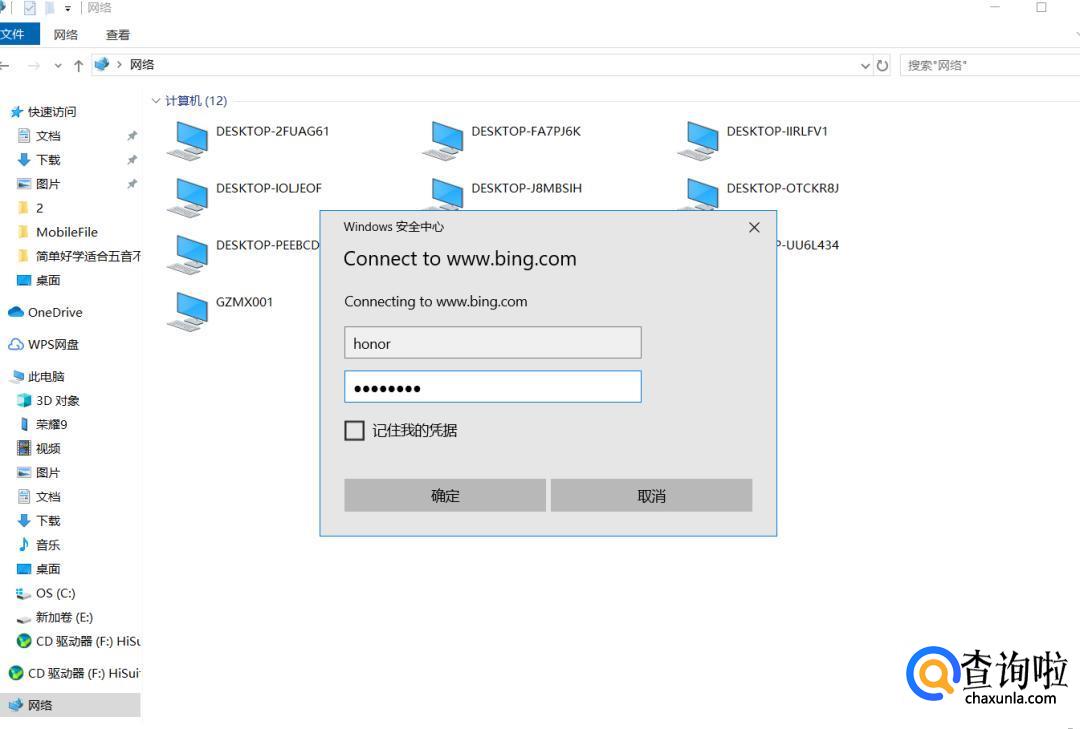
Task: Click DESKTOP-OTCKR8J computer label
Action: (782, 188)
